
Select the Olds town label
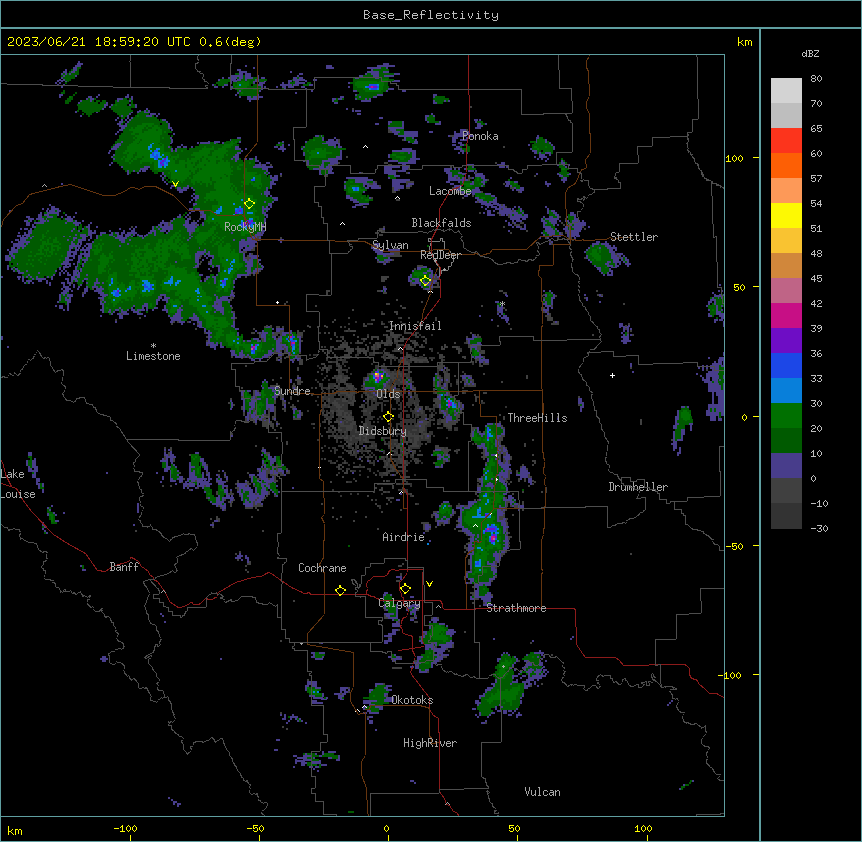click(x=388, y=394)
